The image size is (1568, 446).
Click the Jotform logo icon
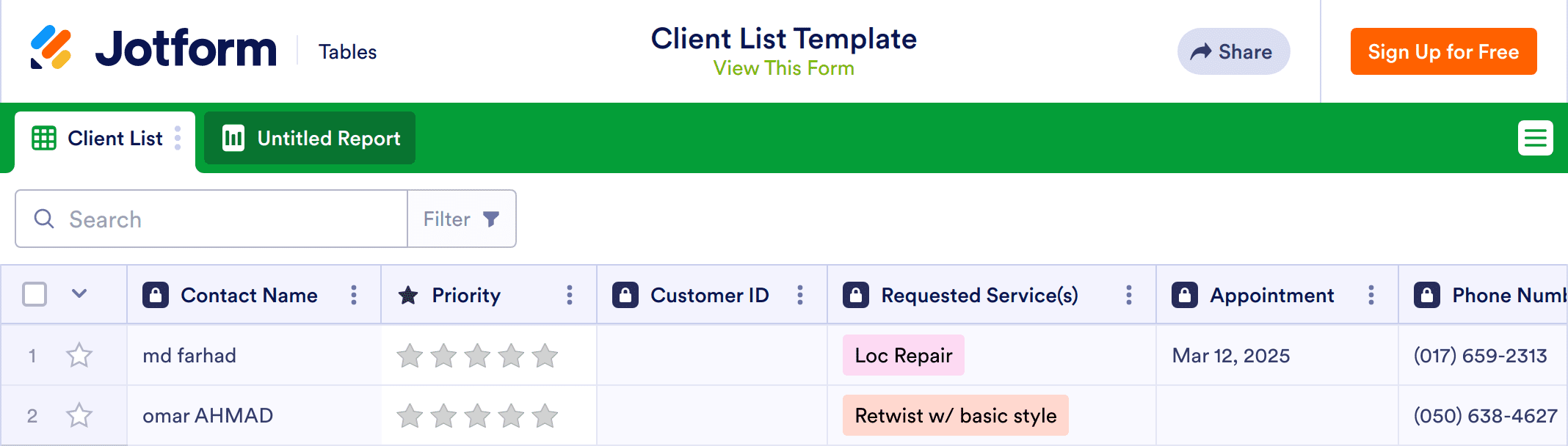pyautogui.click(x=51, y=48)
